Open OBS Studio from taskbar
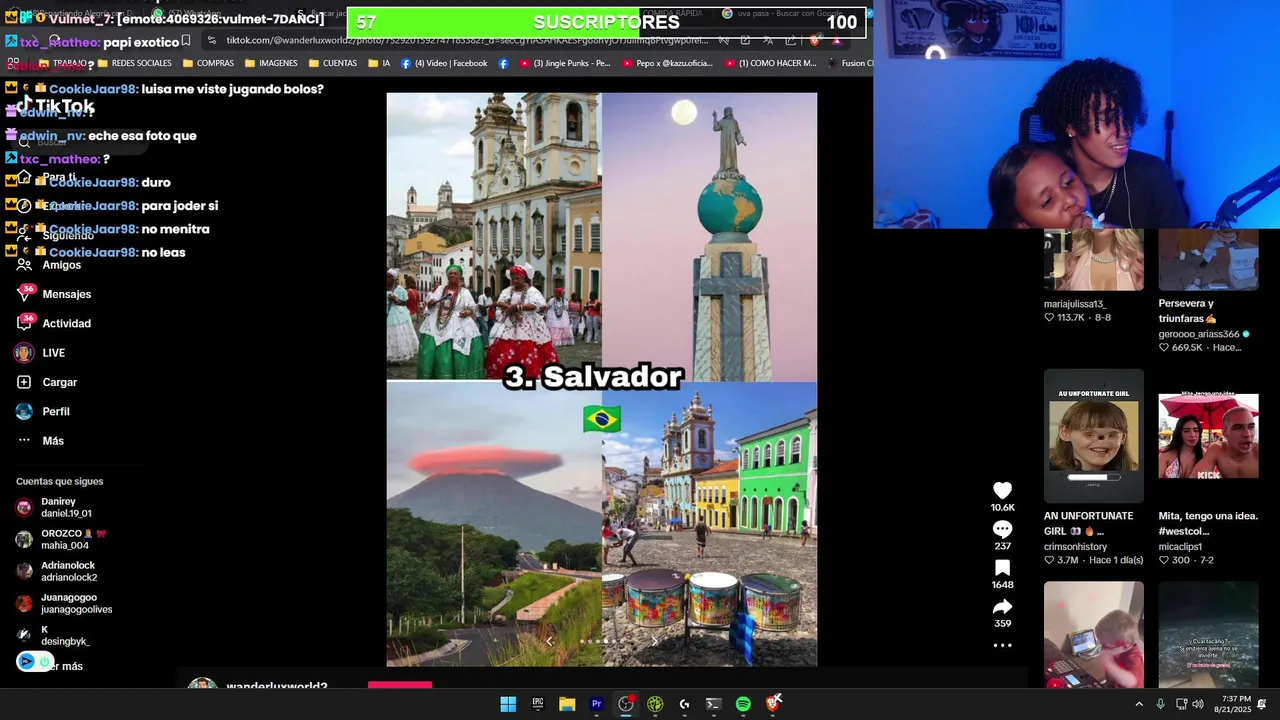Viewport: 1280px width, 720px height. (626, 704)
